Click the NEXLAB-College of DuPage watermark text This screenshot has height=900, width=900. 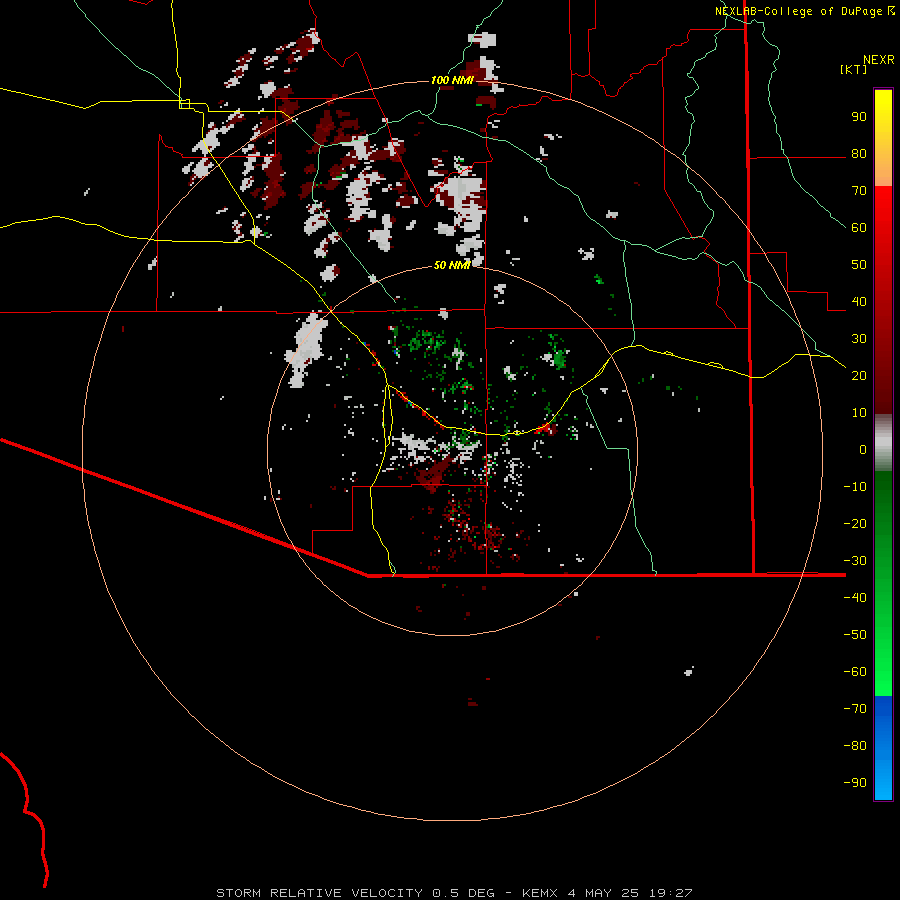(799, 11)
